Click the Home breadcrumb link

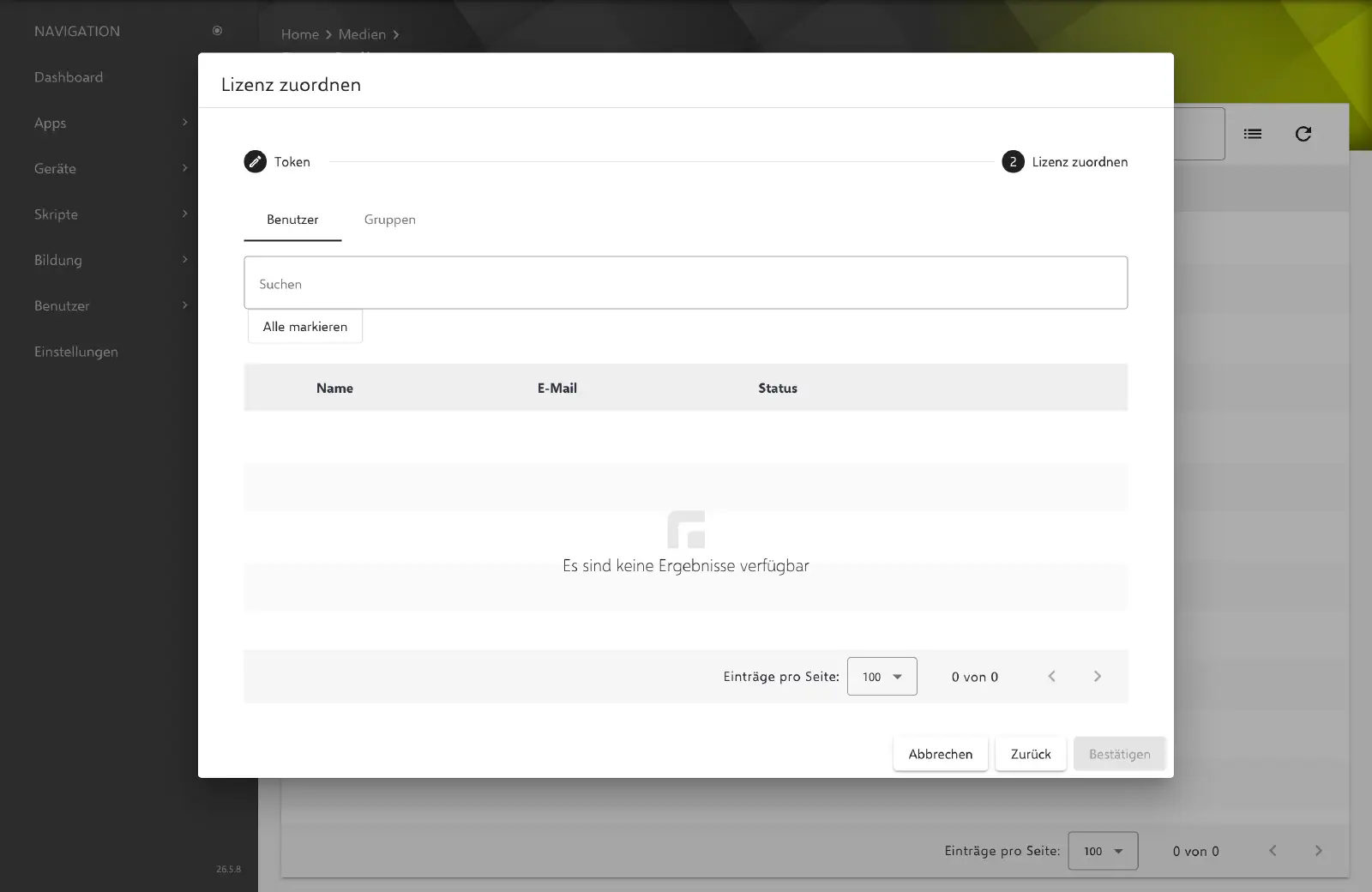[x=300, y=34]
